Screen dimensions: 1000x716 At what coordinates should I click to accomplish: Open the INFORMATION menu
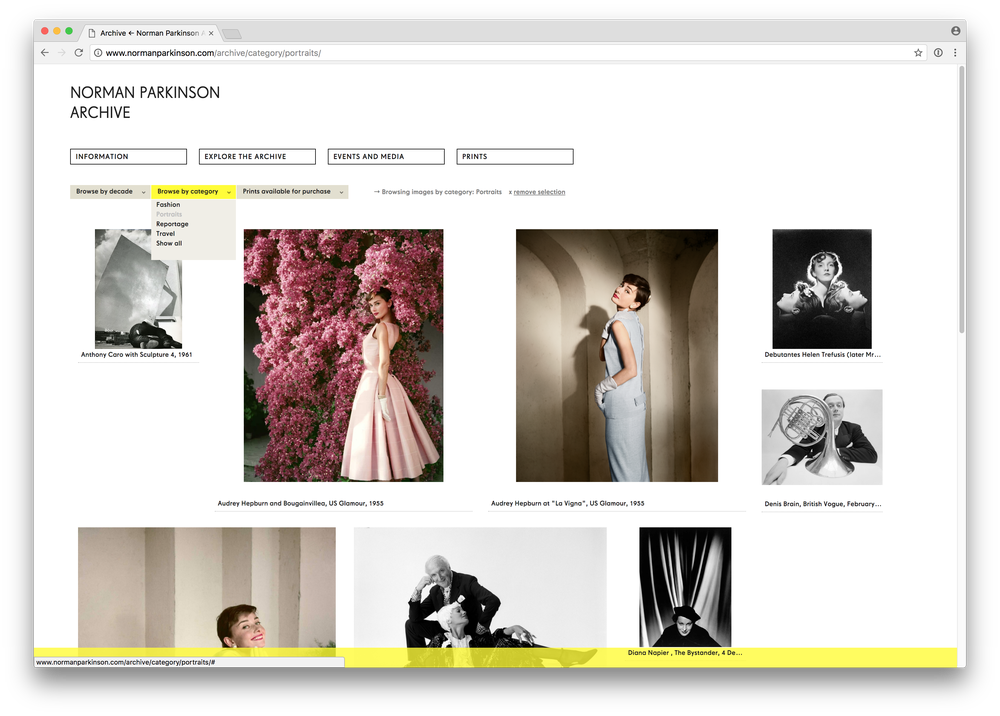click(x=128, y=157)
